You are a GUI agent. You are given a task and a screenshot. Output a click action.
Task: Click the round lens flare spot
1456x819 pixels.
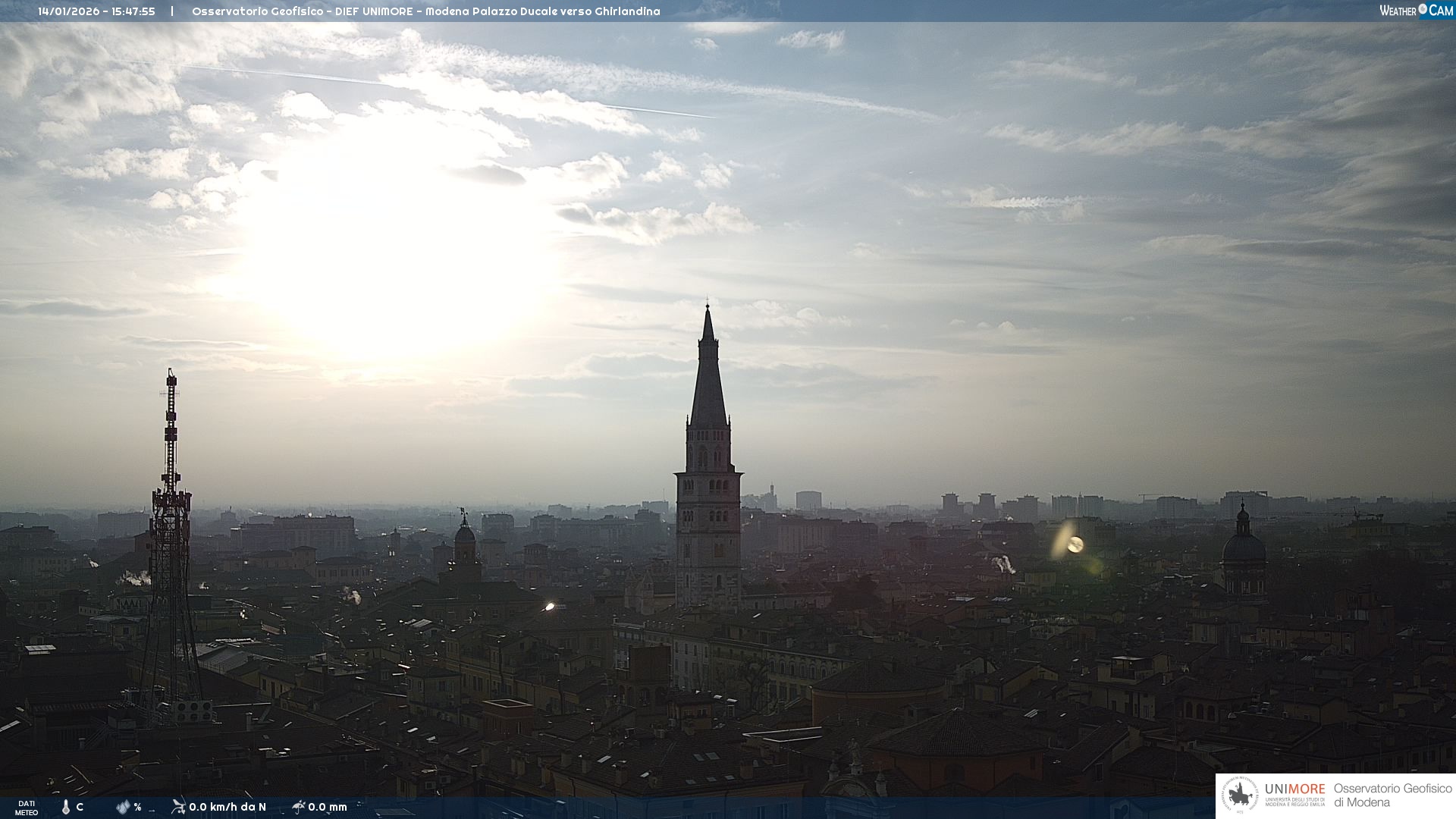coord(1075,544)
